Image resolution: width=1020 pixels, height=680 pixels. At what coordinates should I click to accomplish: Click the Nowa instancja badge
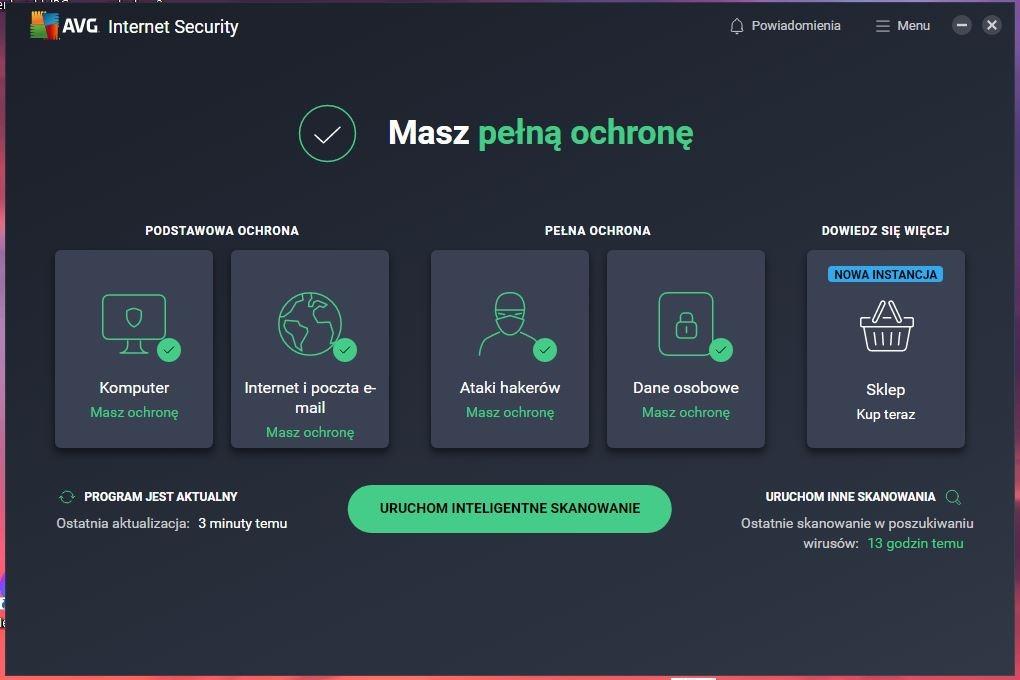click(885, 275)
